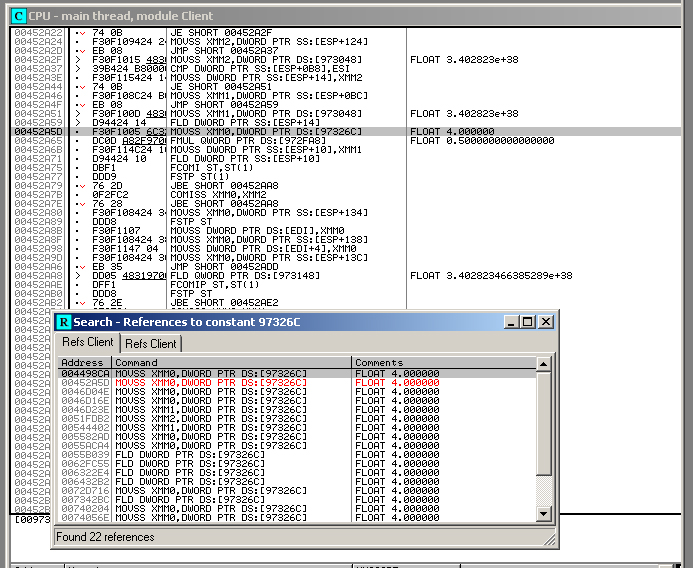Close the Search References window
The width and height of the screenshot is (693, 568).
click(x=546, y=322)
